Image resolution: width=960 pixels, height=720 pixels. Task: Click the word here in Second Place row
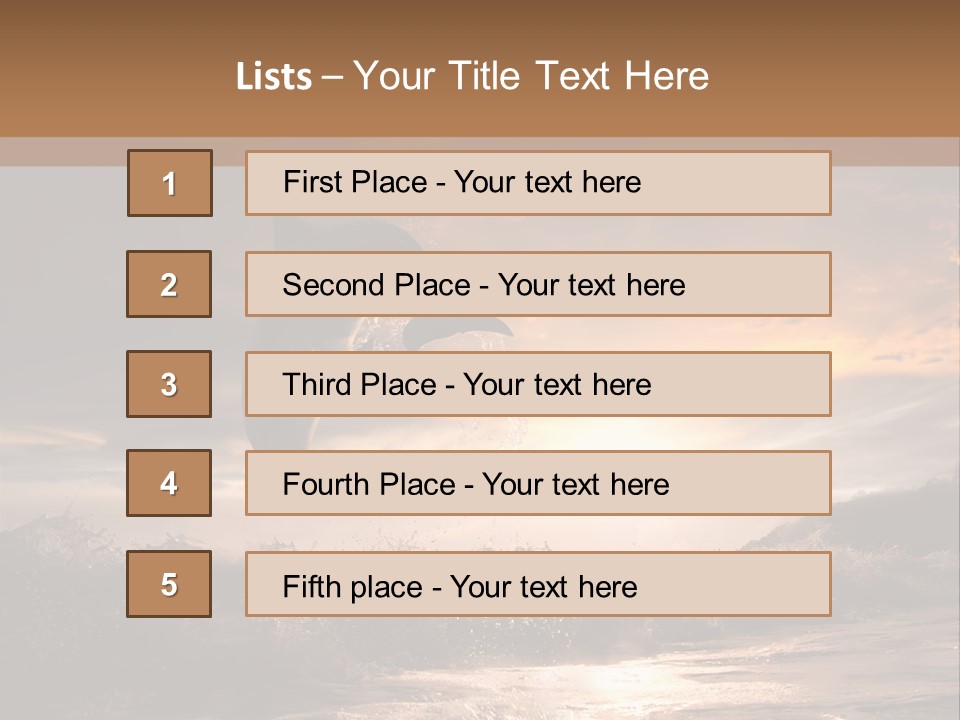[x=655, y=285]
